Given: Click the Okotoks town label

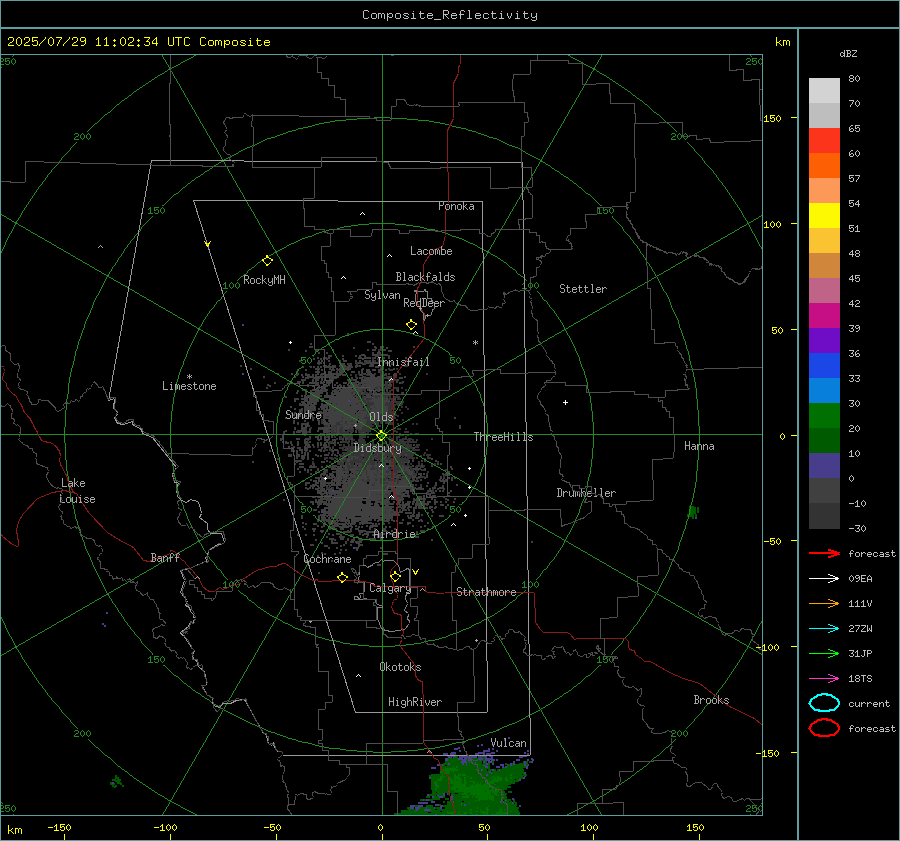Looking at the screenshot, I should click(400, 667).
